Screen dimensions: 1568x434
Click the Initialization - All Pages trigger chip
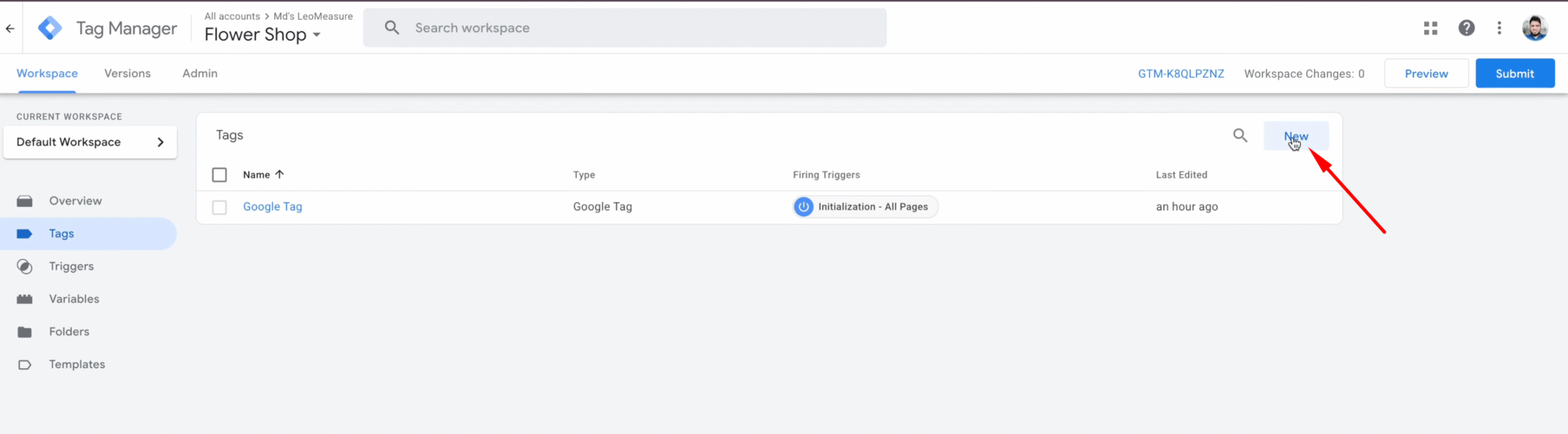tap(865, 207)
